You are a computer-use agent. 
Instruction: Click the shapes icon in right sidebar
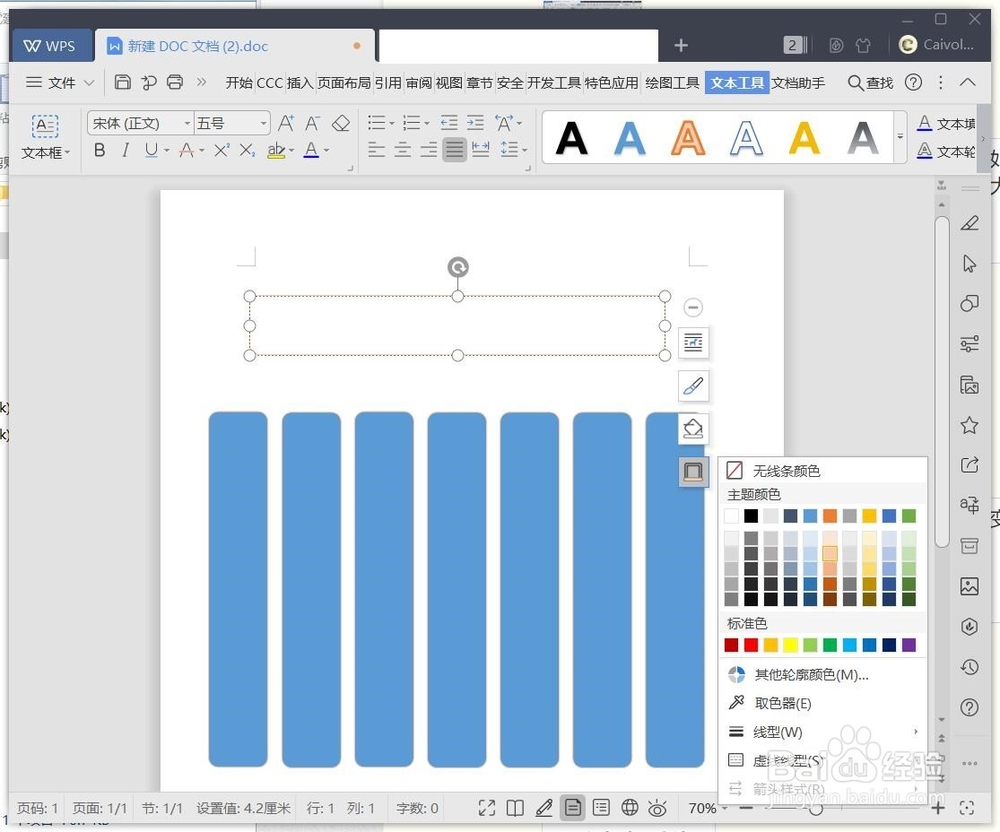click(969, 303)
